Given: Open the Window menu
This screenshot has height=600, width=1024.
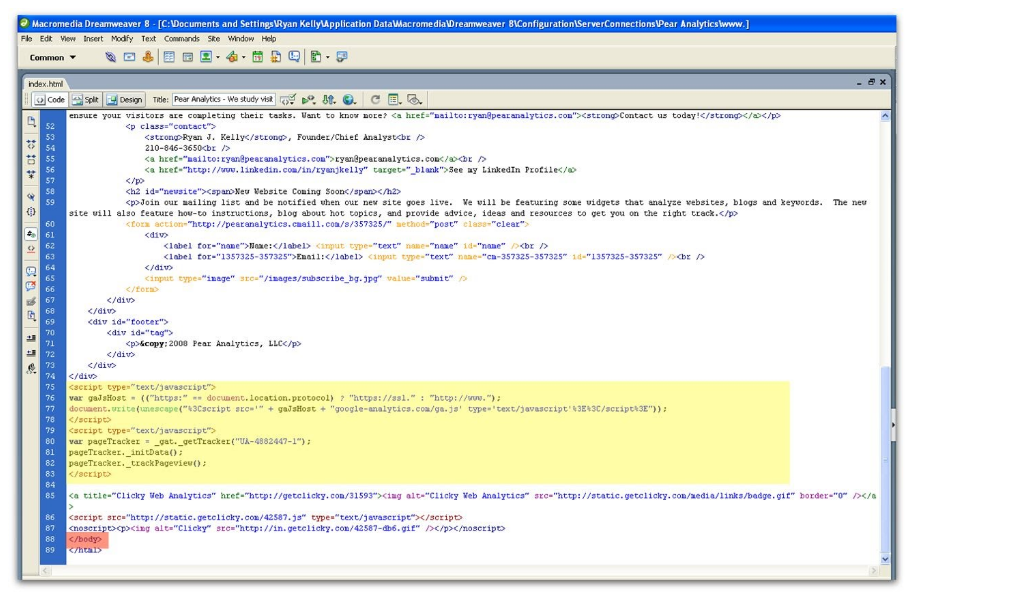Looking at the screenshot, I should point(240,39).
